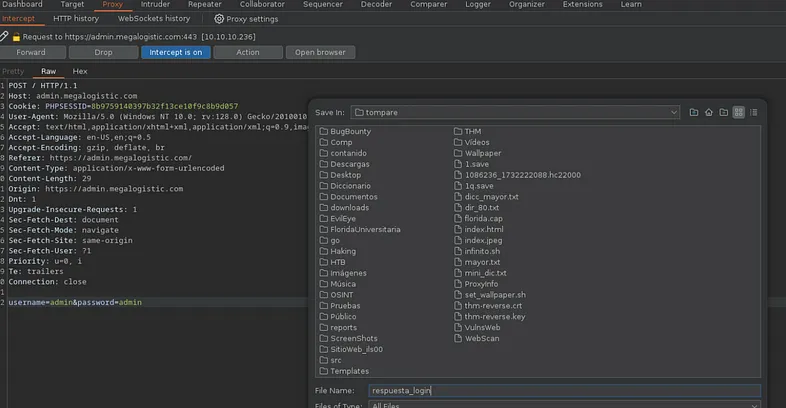Open the Target tab
The image size is (786, 408).
pyautogui.click(x=72, y=5)
